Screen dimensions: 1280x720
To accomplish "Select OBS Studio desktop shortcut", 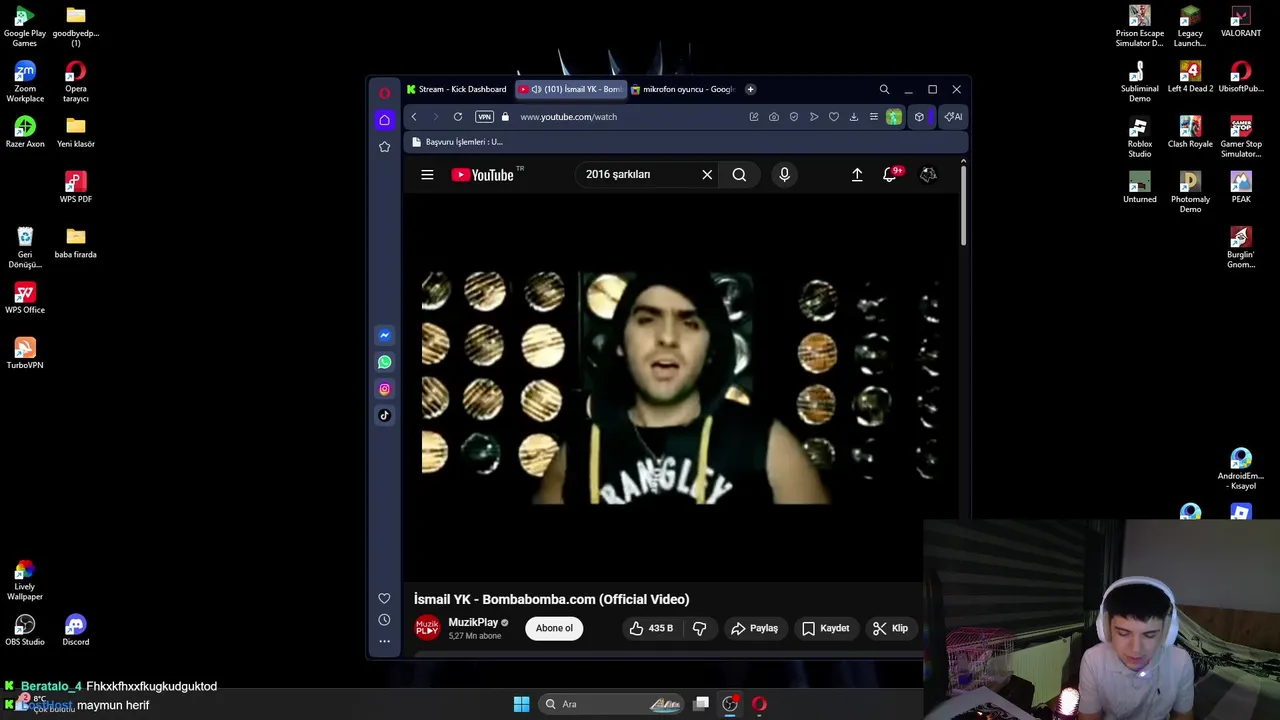I will 25,630.
